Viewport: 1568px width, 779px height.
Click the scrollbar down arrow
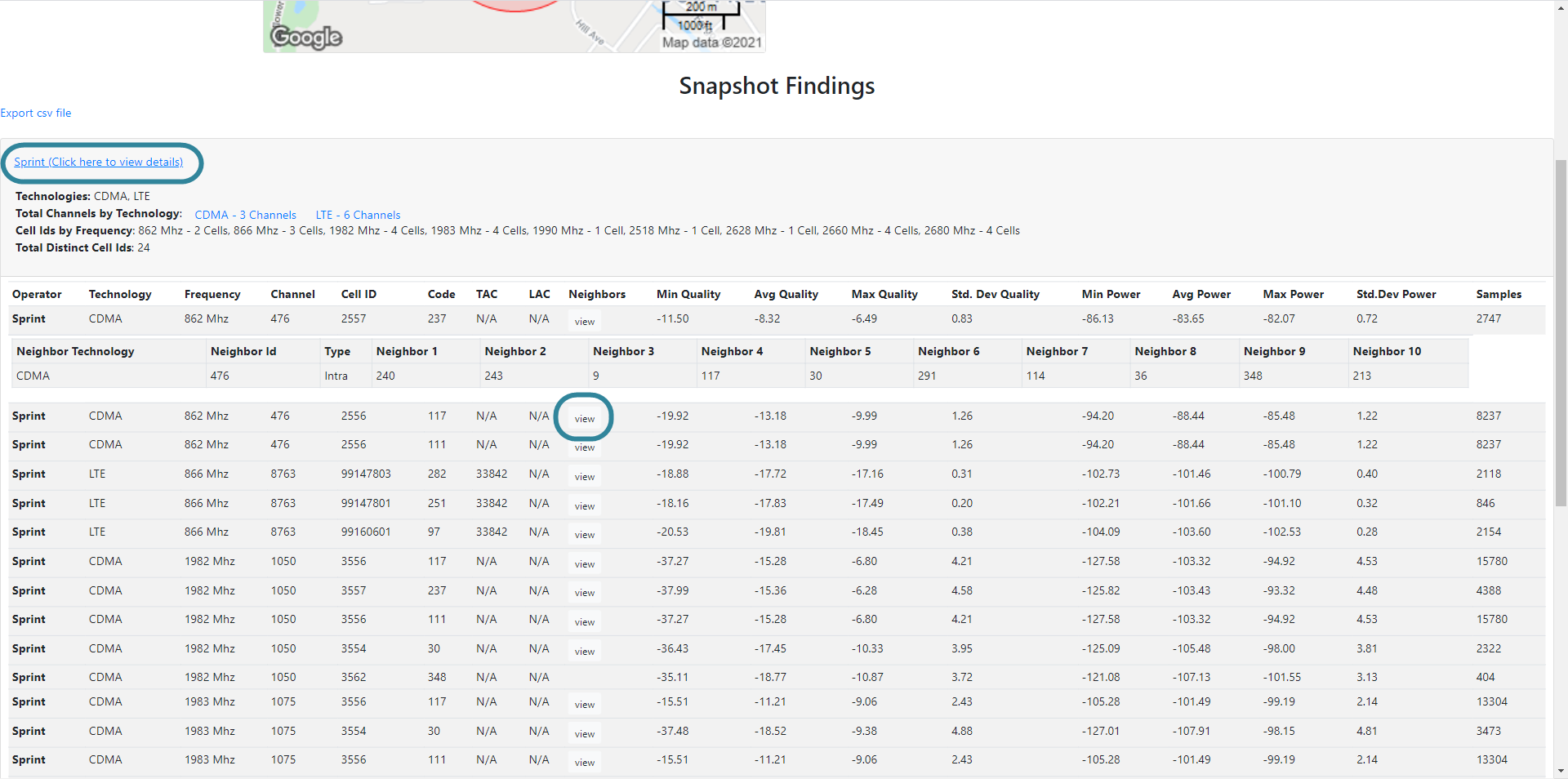coord(1561,771)
